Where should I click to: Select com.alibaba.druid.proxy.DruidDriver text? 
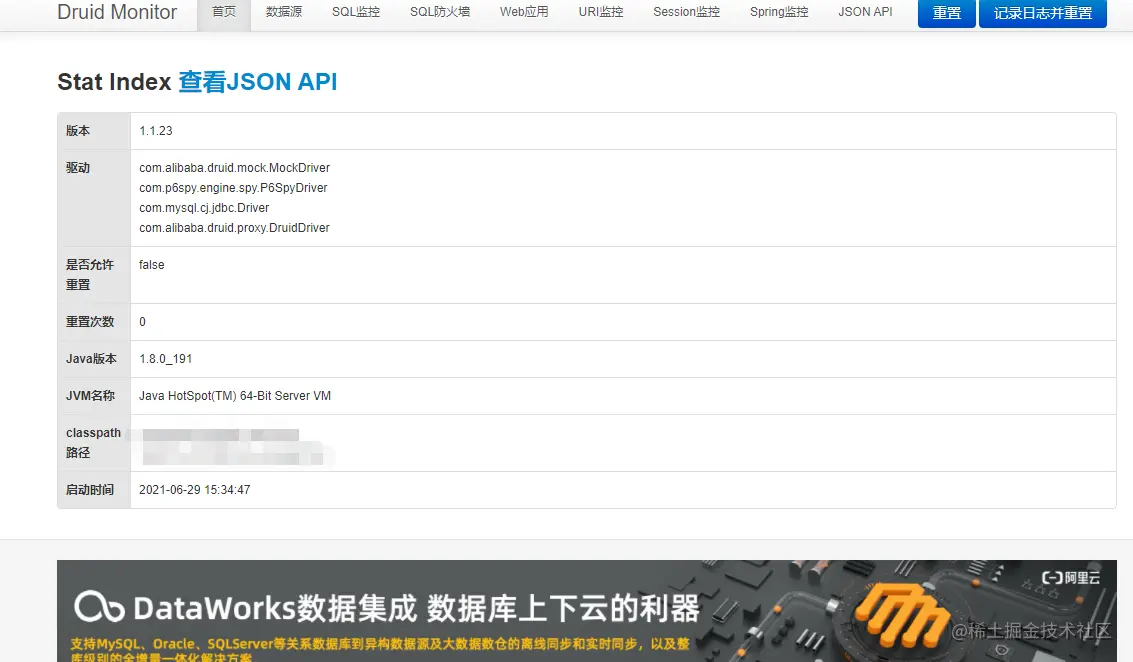click(x=234, y=228)
